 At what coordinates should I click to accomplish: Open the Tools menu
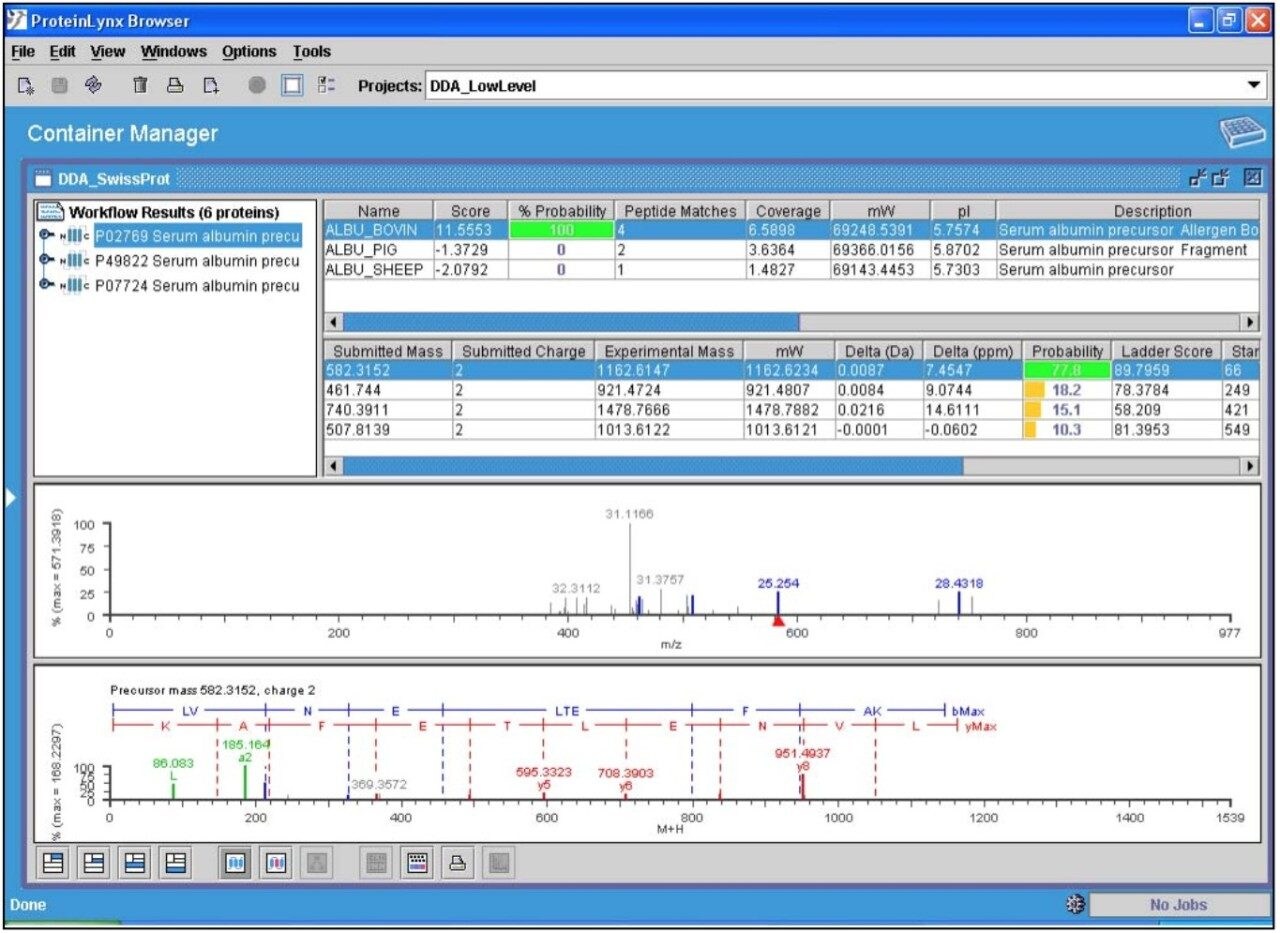[x=312, y=51]
